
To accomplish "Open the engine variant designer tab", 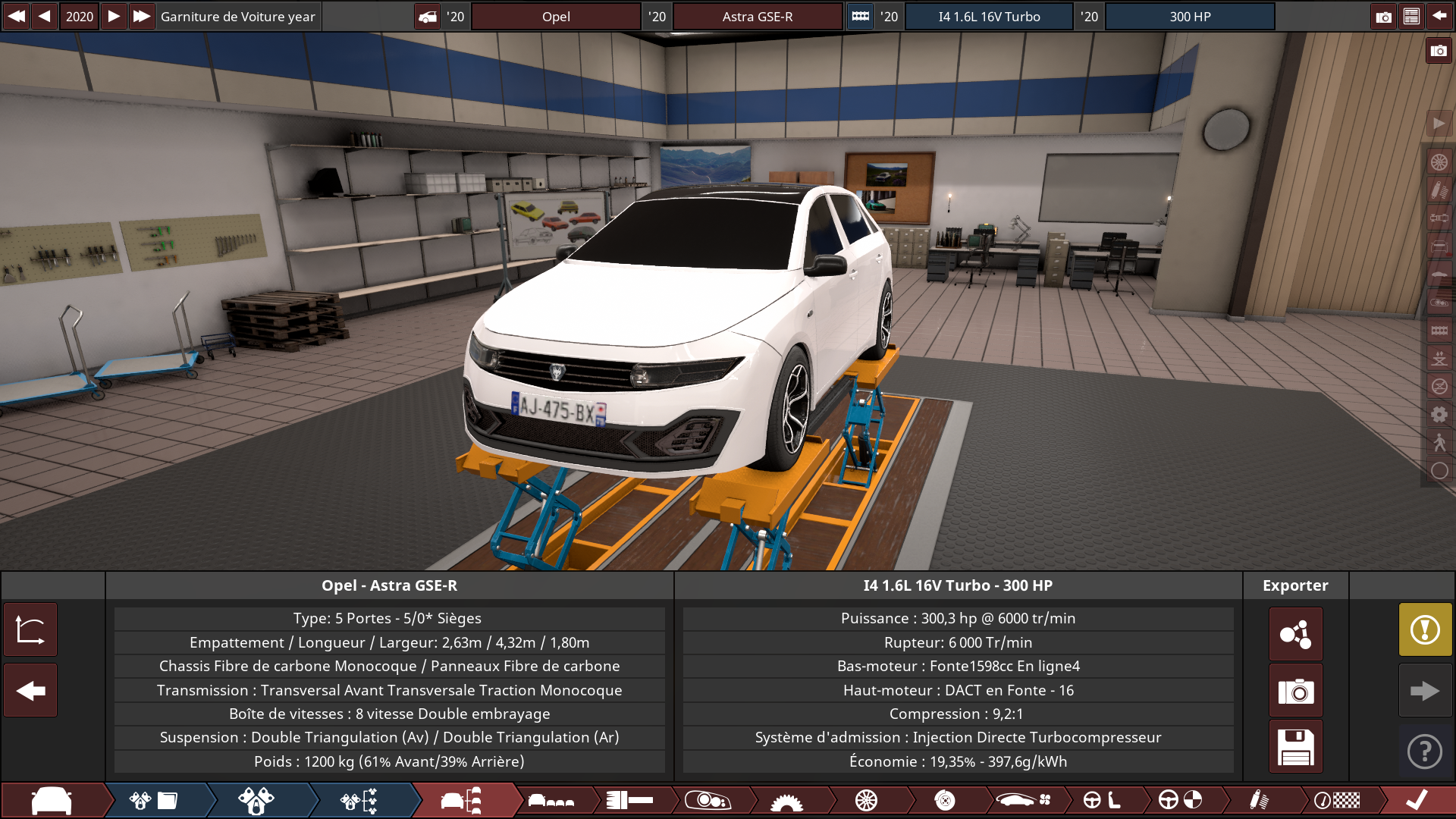I will [x=256, y=801].
